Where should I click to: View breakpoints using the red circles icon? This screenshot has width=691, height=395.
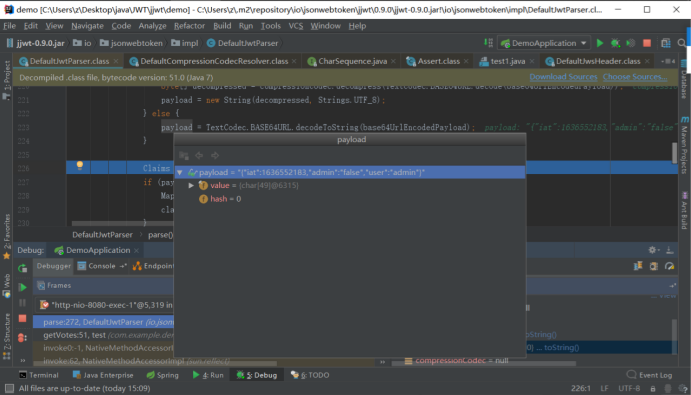pyautogui.click(x=22, y=338)
